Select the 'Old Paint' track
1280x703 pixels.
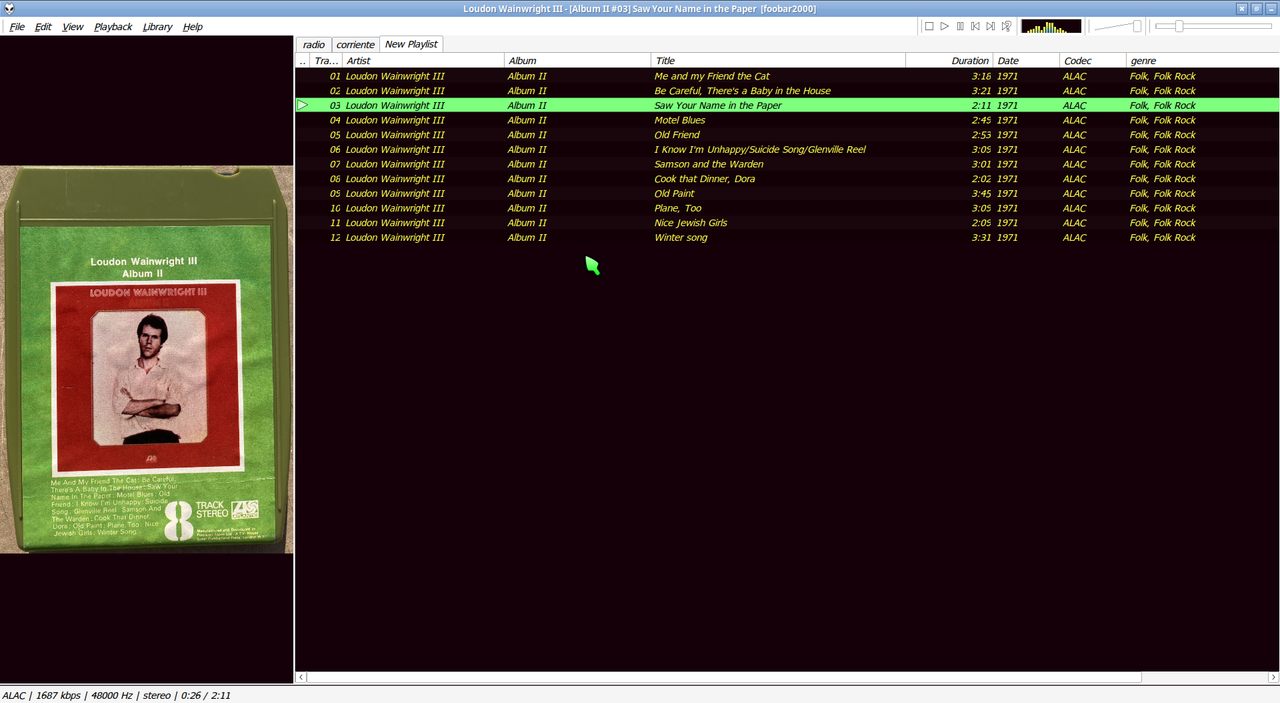[x=787, y=194]
